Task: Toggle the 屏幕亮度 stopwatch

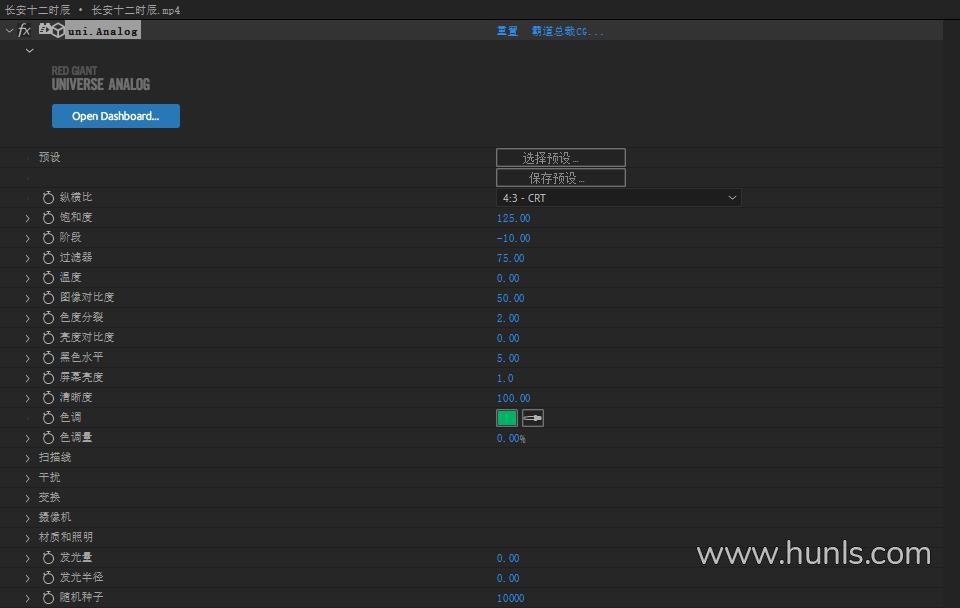Action: 48,377
